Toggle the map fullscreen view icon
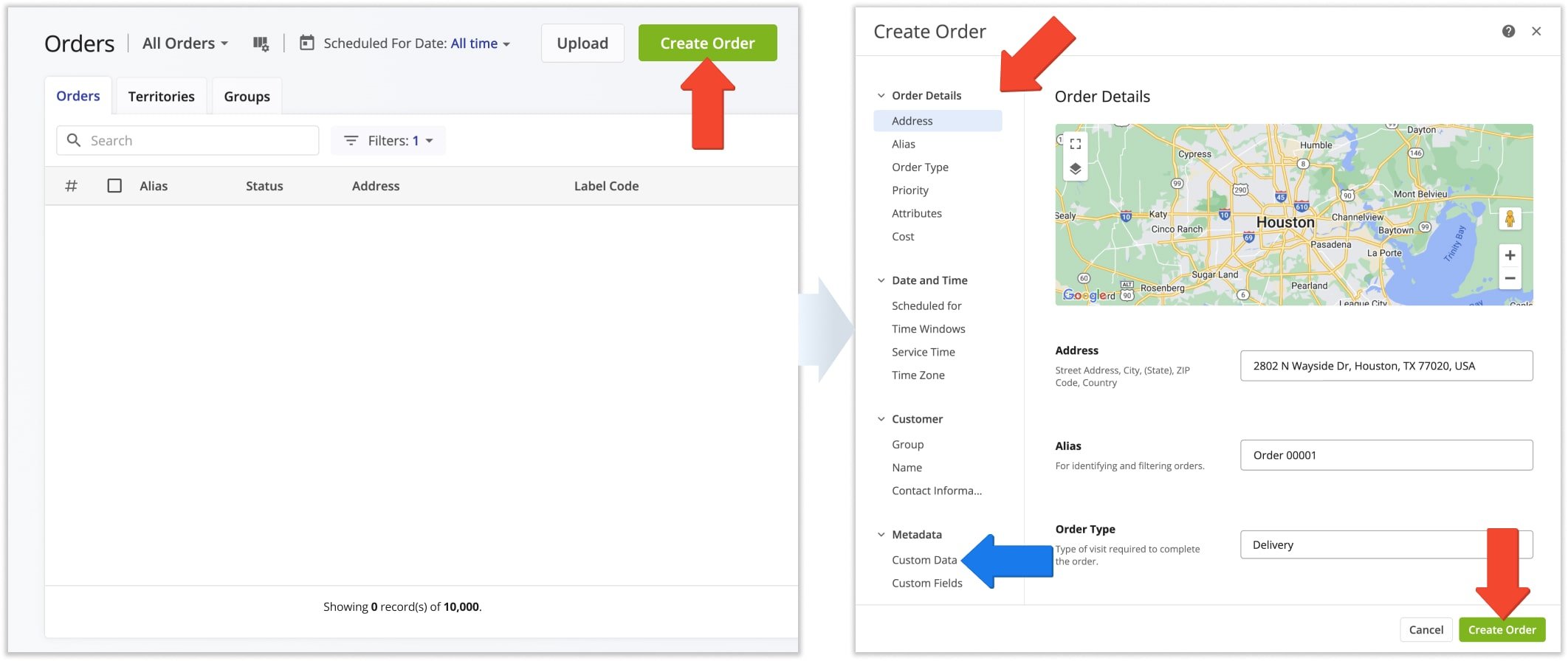Viewport: 1568px width, 661px height. tap(1075, 144)
